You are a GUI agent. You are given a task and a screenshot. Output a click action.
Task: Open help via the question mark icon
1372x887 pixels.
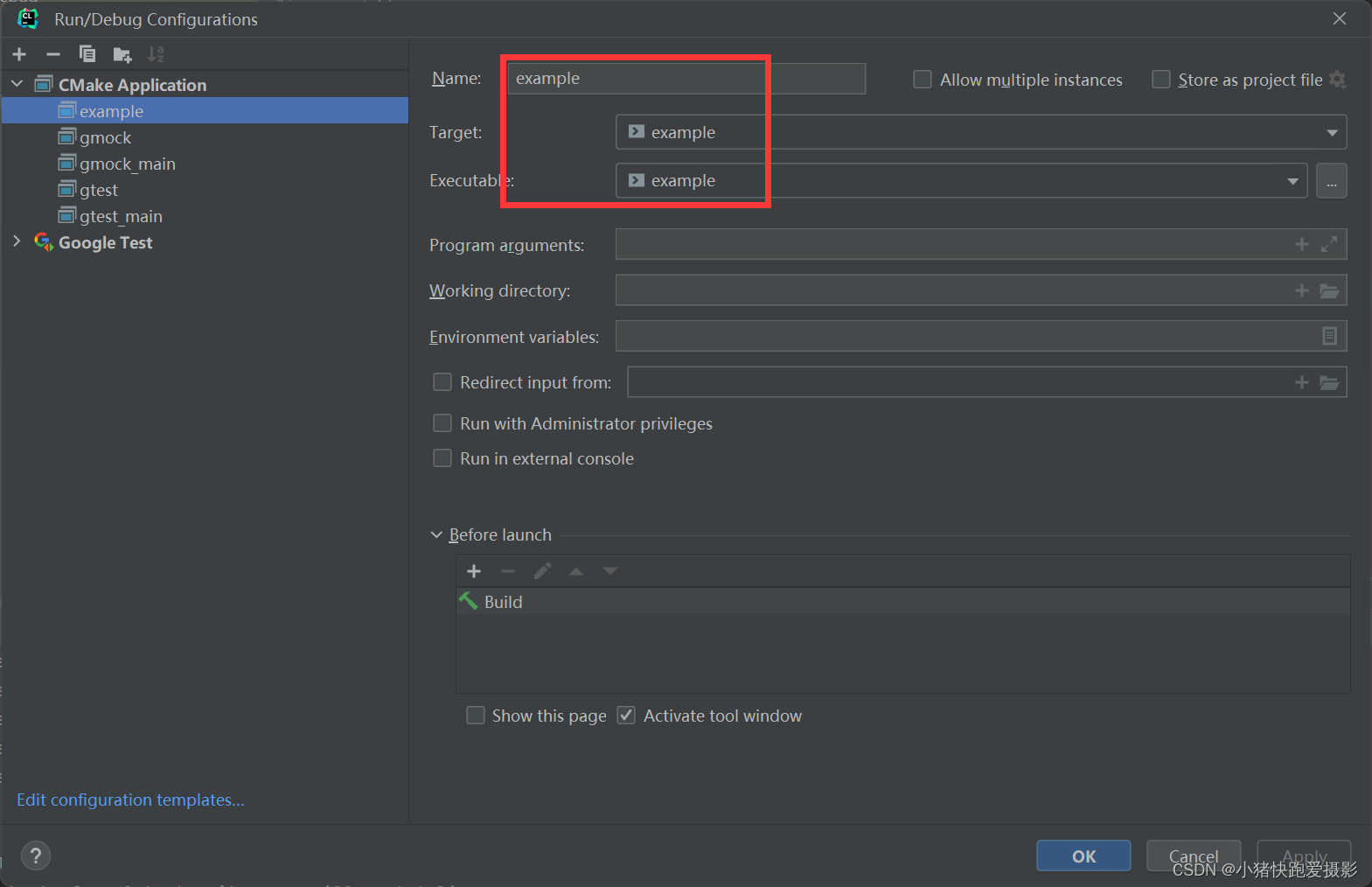coord(36,856)
